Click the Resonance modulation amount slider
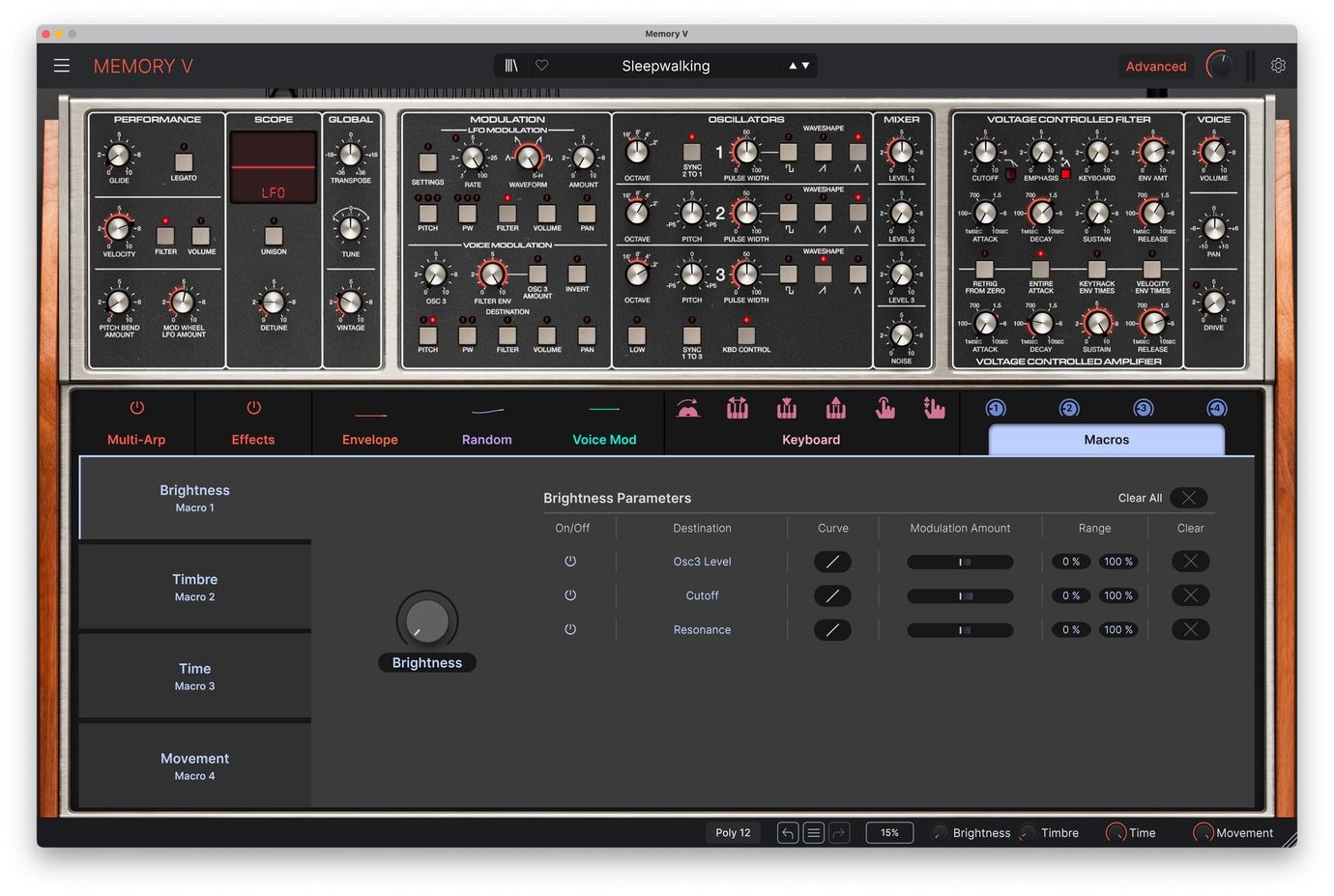The height and width of the screenshot is (896, 1334). (960, 630)
